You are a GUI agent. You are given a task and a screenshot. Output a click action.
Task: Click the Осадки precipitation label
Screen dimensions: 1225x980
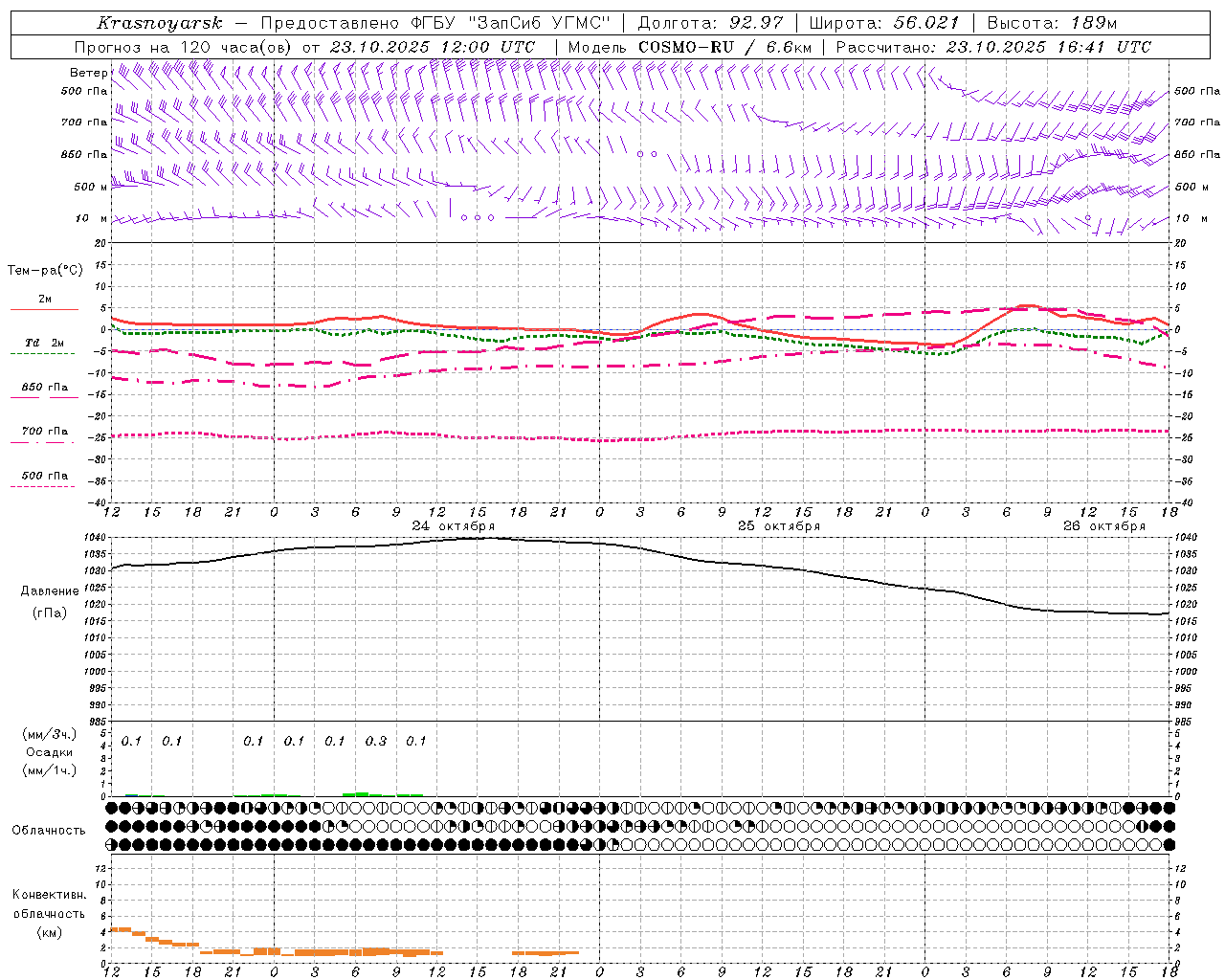coord(50,753)
